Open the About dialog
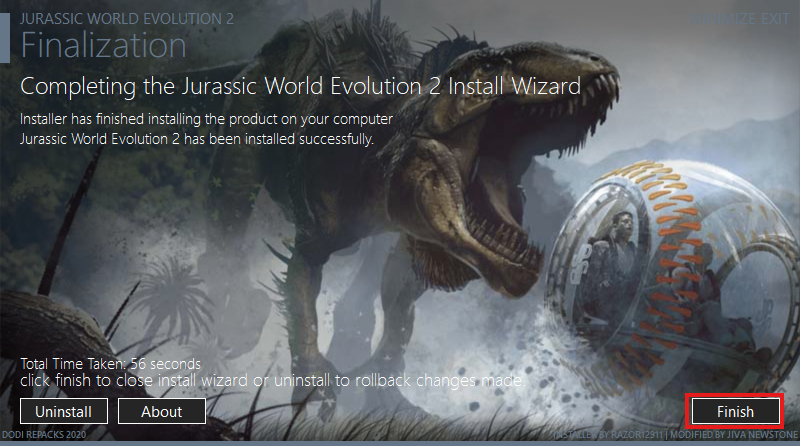The image size is (800, 446). [x=162, y=411]
